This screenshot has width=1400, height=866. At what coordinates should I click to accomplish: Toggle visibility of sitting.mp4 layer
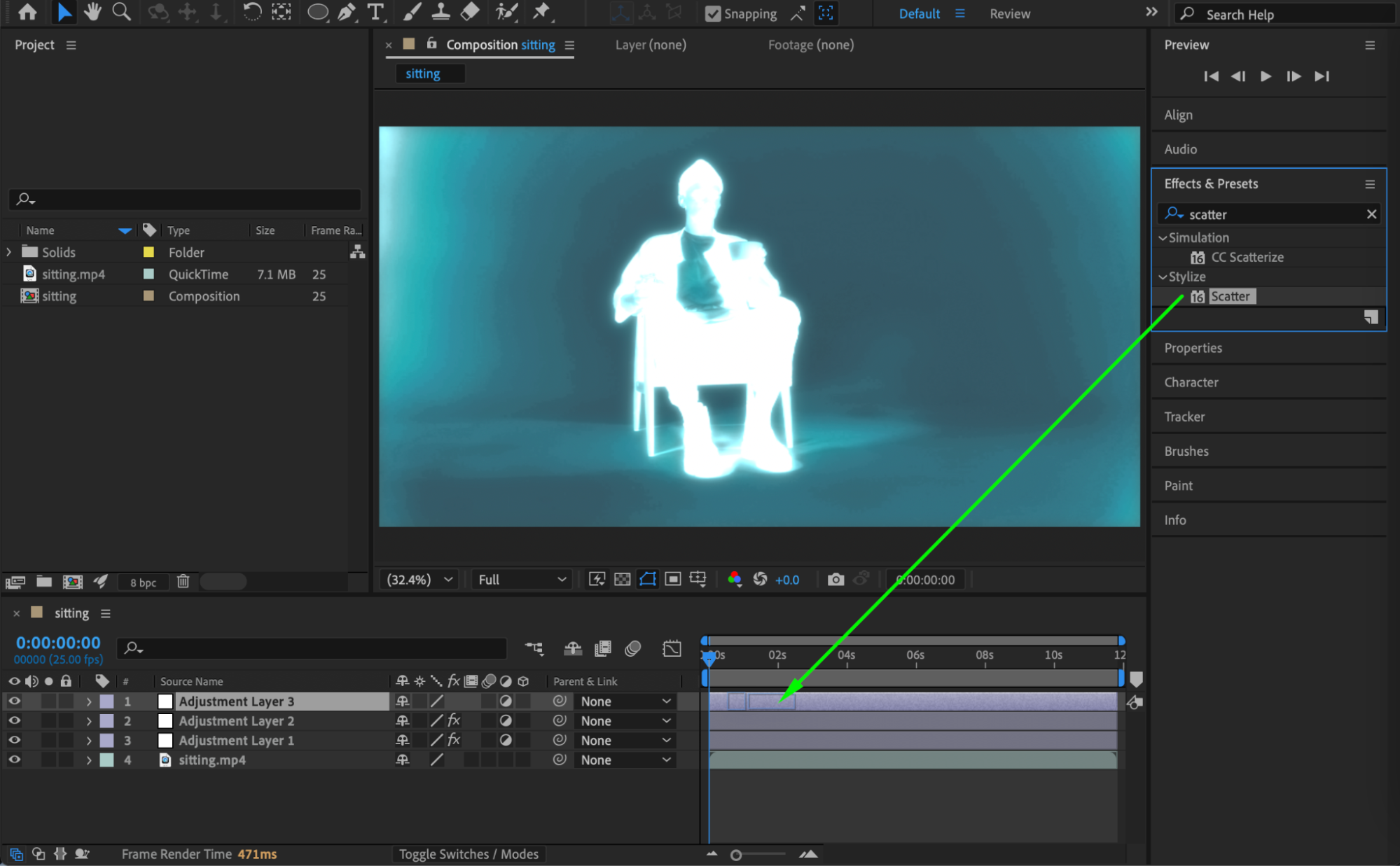tap(14, 760)
